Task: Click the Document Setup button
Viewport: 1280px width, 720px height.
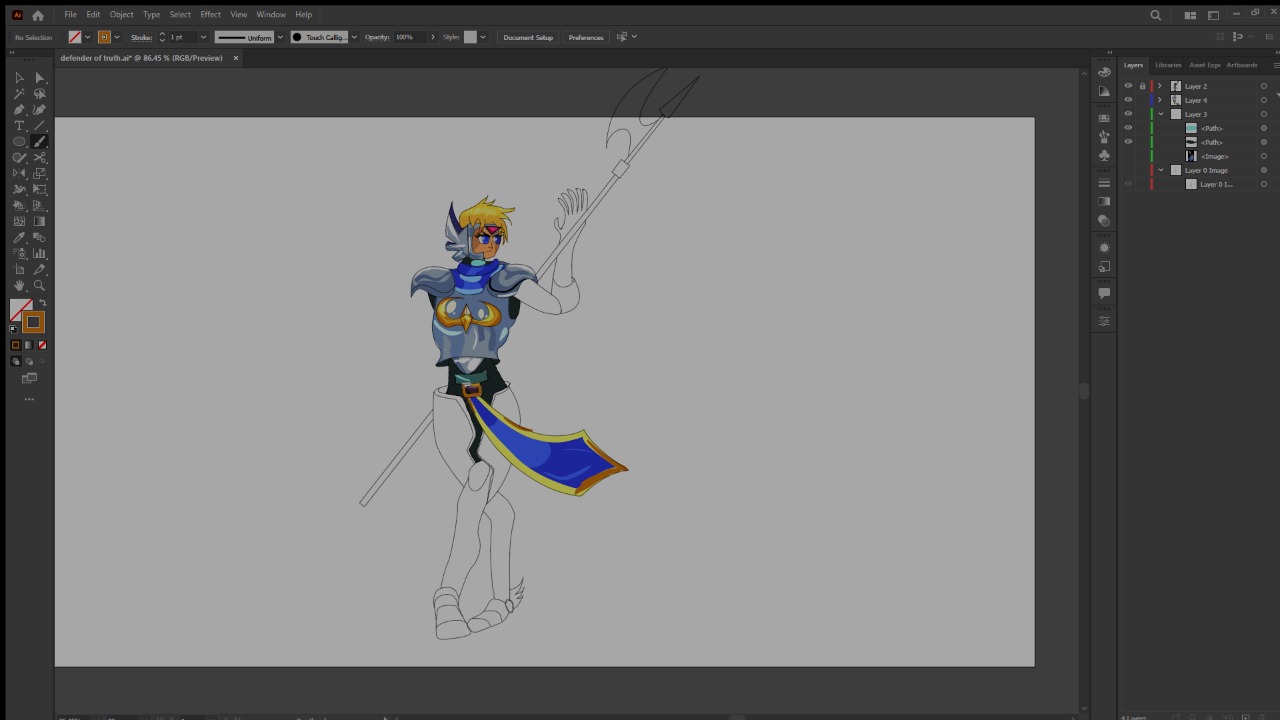Action: click(528, 37)
